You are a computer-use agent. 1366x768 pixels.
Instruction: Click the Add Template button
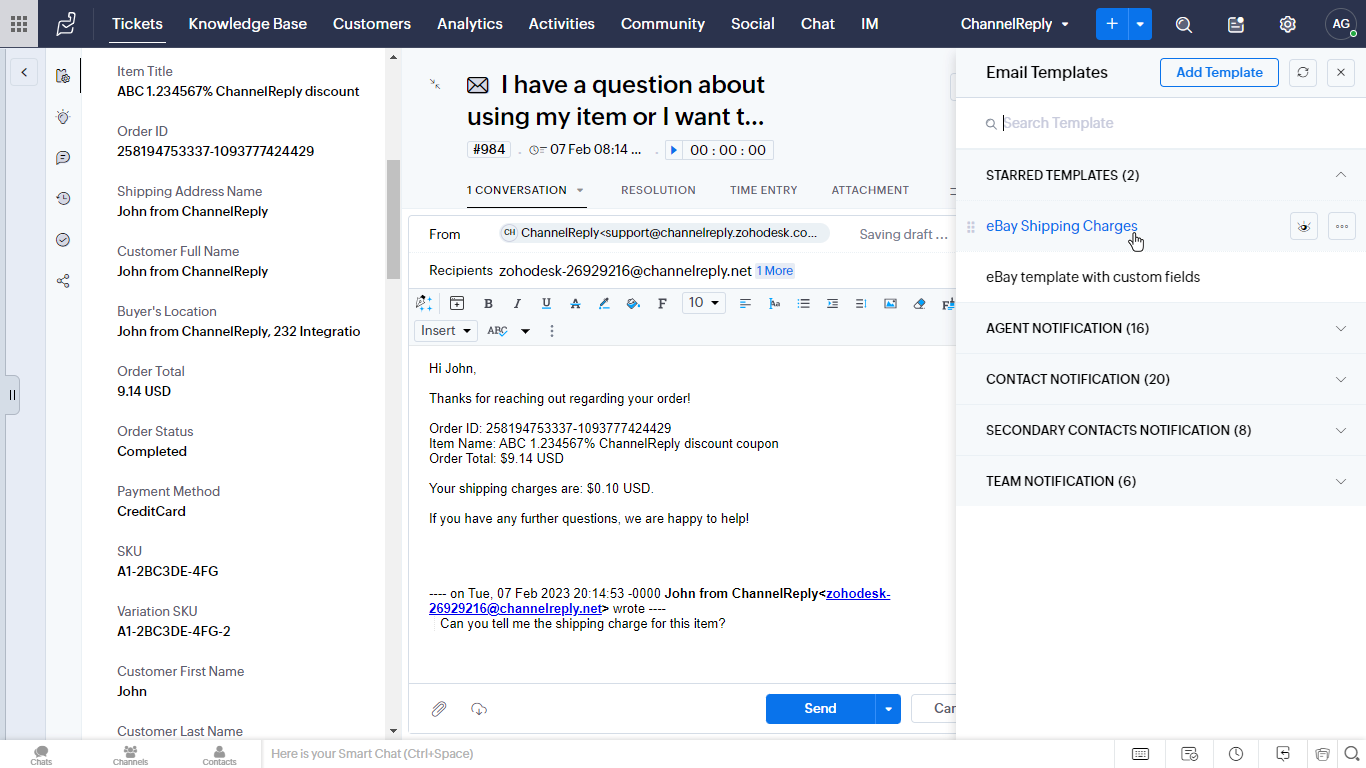(x=1219, y=73)
